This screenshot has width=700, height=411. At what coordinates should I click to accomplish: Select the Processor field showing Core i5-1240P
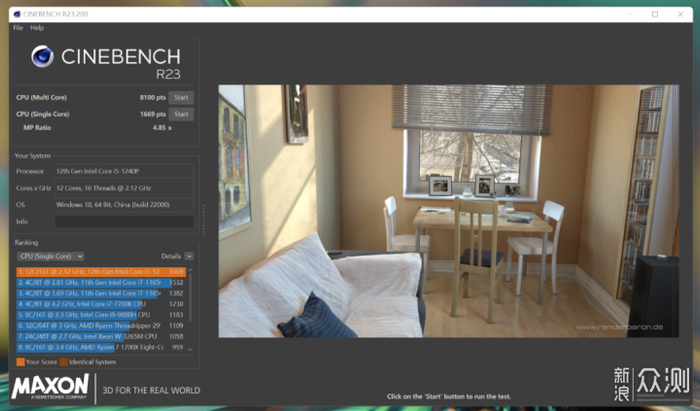pyautogui.click(x=124, y=171)
